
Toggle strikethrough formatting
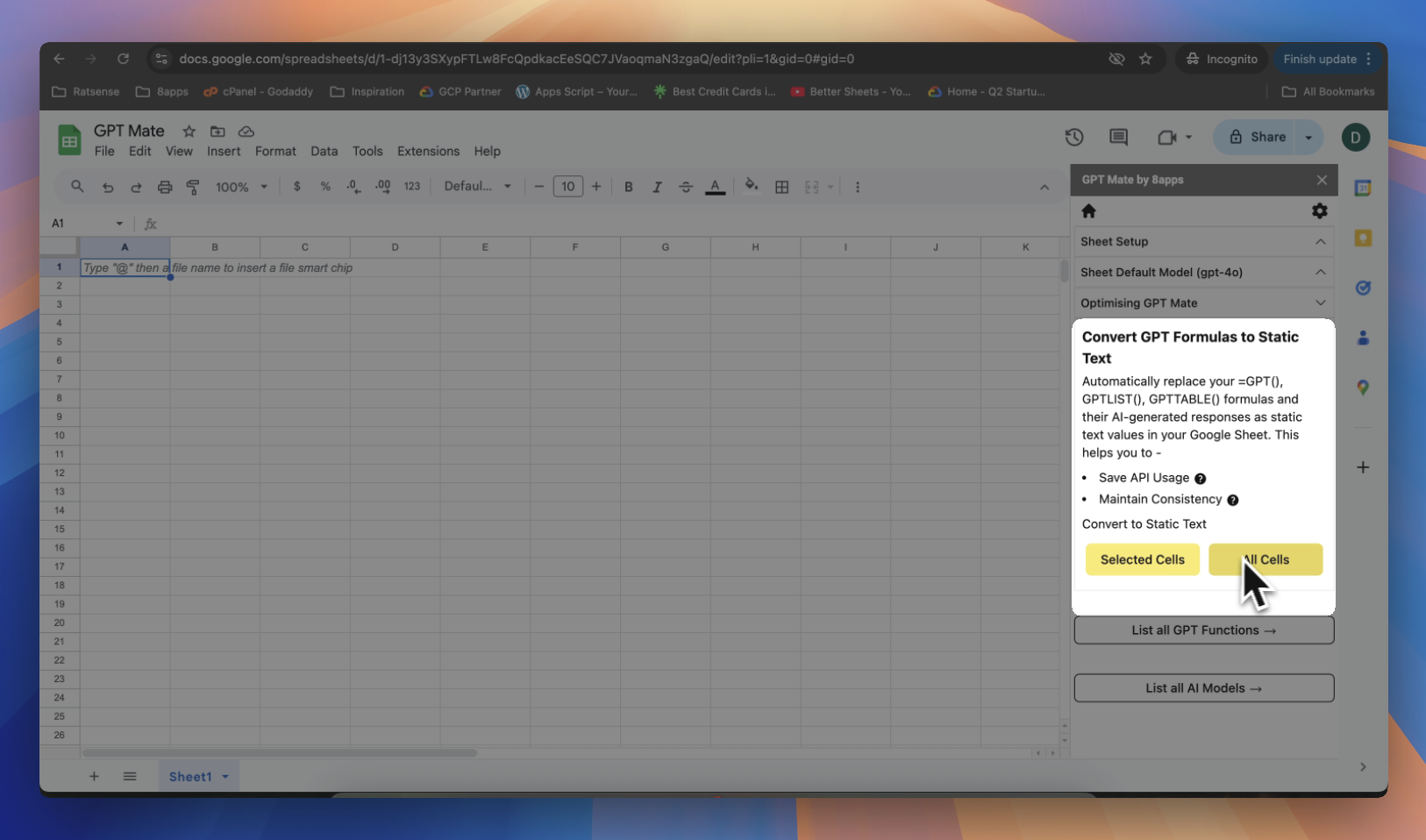(686, 187)
